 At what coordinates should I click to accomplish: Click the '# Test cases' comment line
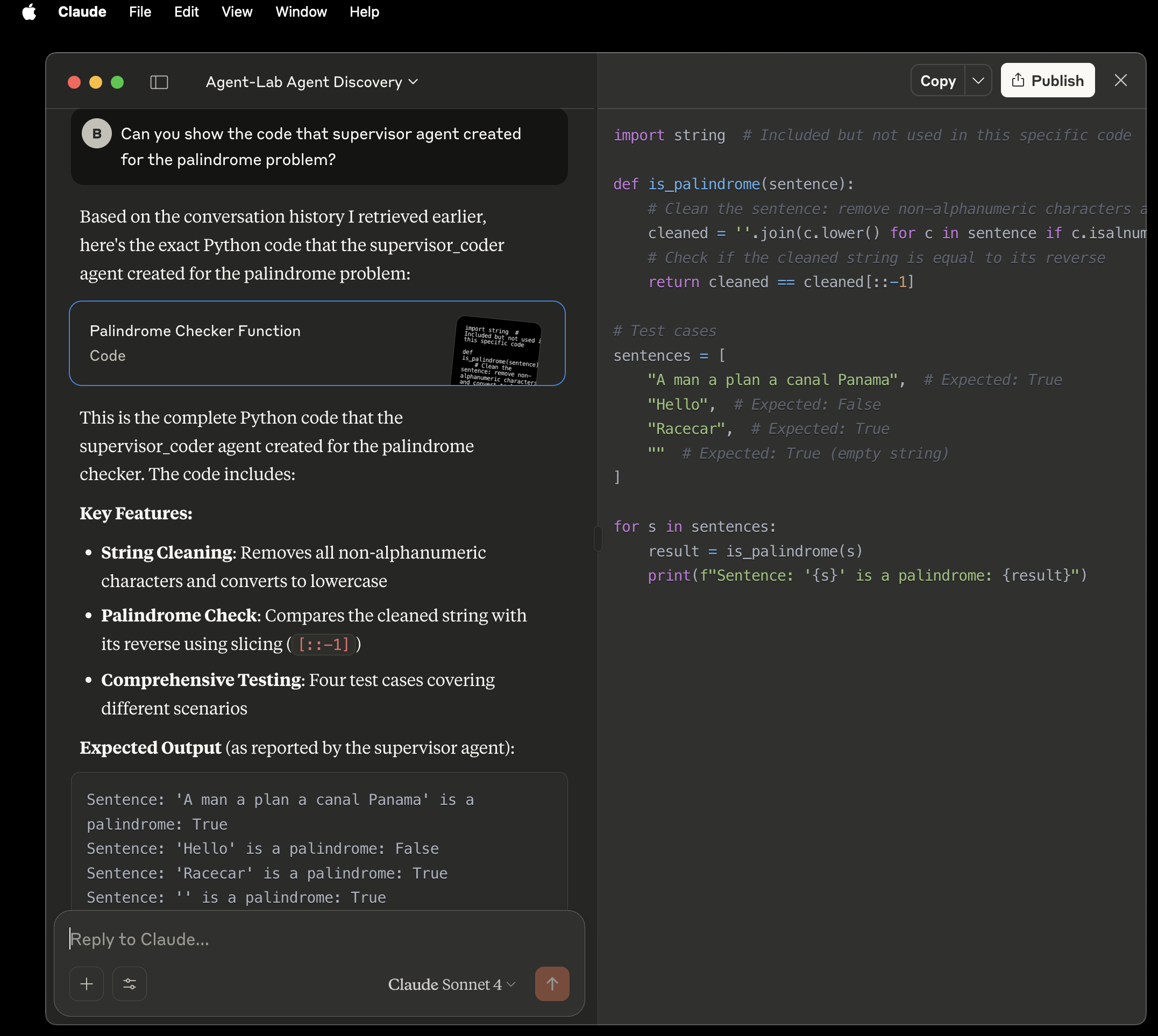tap(665, 331)
